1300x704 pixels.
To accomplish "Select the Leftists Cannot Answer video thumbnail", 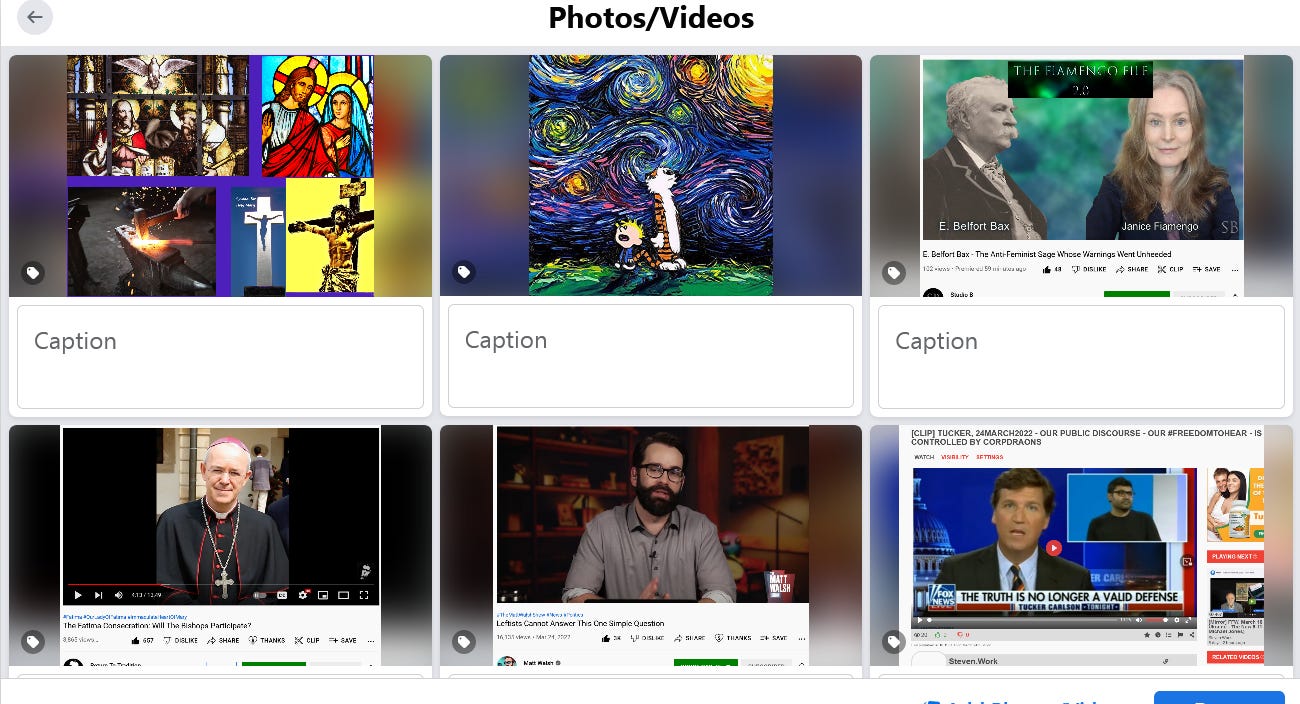I will pos(651,546).
